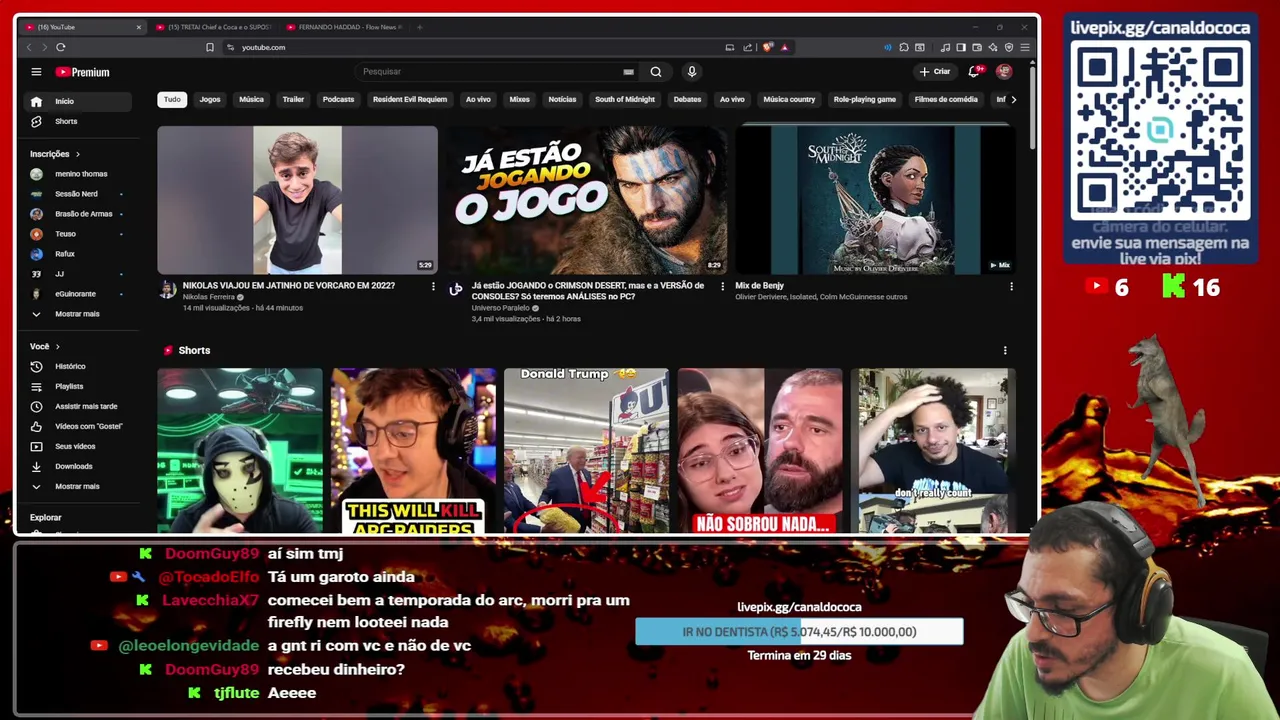Start voice search with microphone icon
This screenshot has height=720, width=1280.
691,72
